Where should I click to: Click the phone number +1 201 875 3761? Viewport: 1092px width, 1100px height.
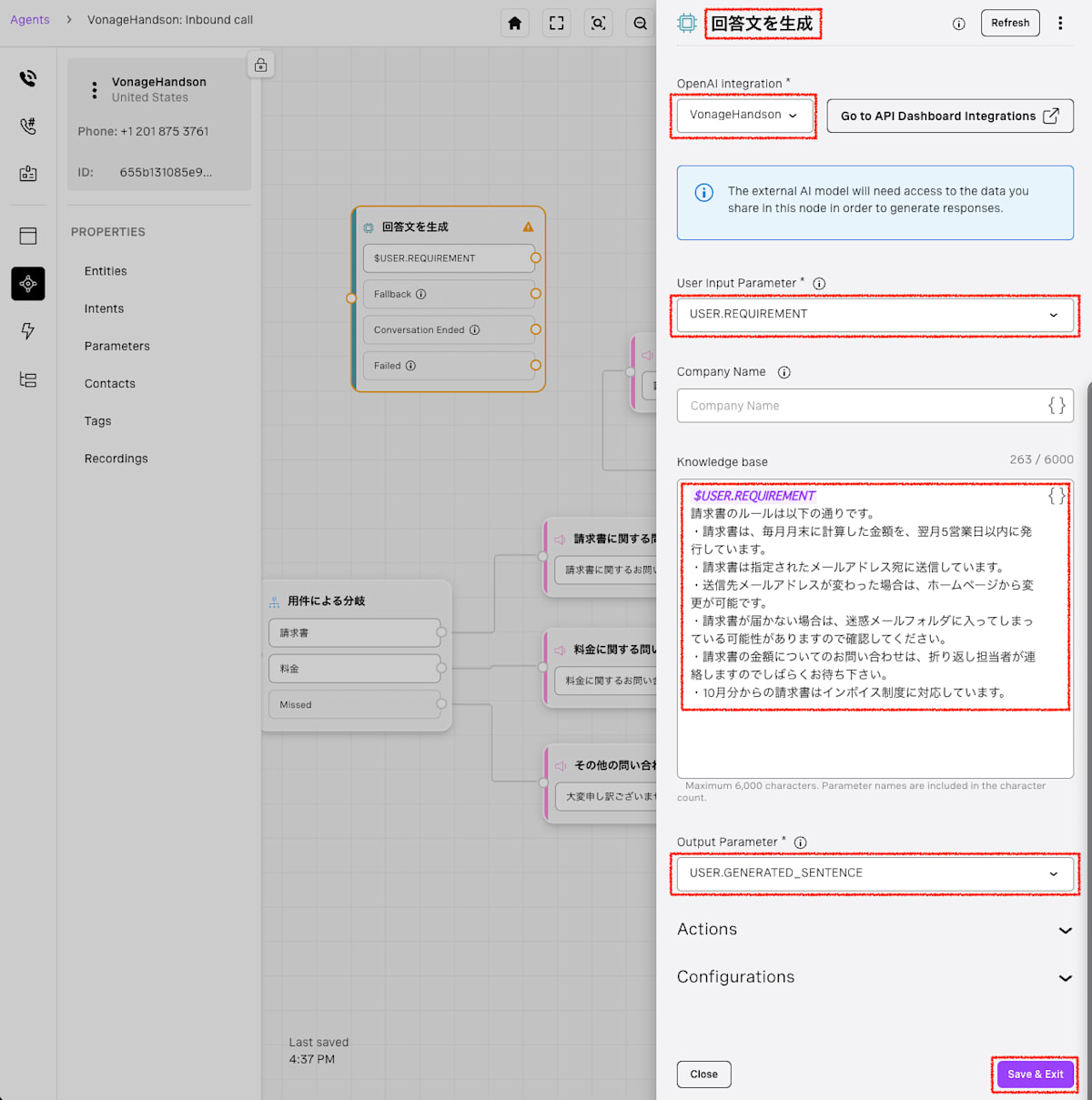pyautogui.click(x=165, y=132)
